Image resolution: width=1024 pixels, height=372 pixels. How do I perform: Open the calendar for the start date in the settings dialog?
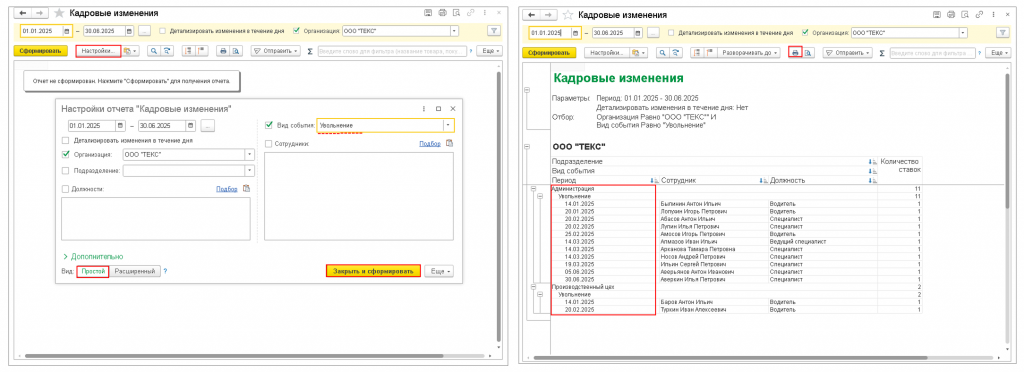[120, 125]
